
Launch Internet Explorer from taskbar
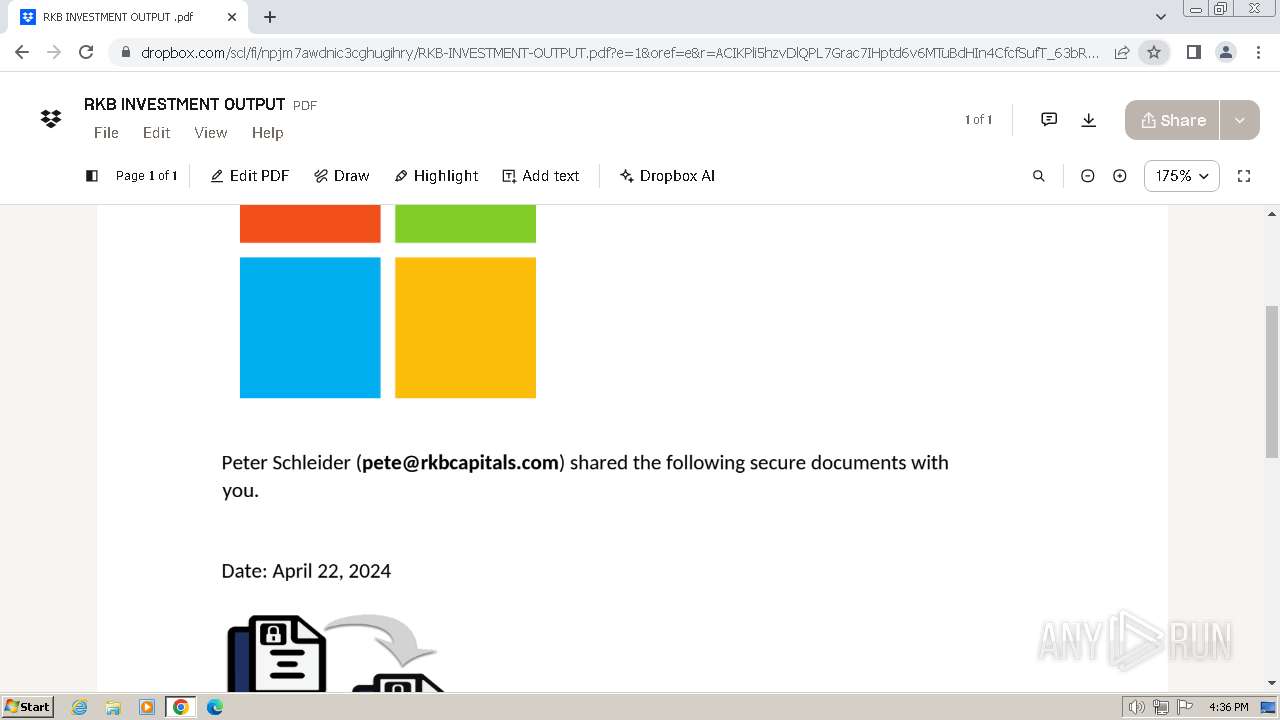coord(79,707)
